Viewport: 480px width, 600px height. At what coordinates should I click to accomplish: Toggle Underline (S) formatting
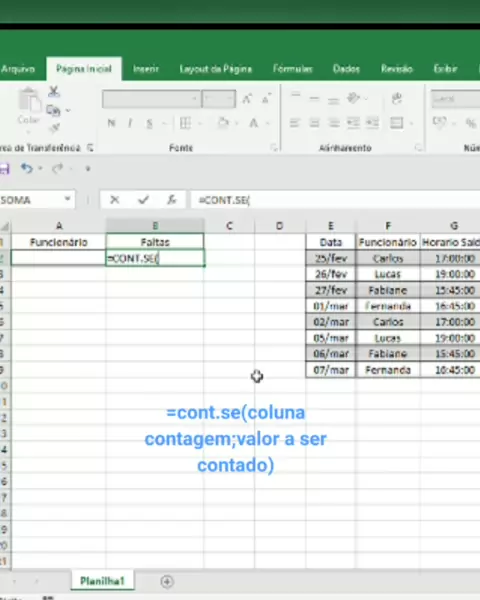pos(149,123)
